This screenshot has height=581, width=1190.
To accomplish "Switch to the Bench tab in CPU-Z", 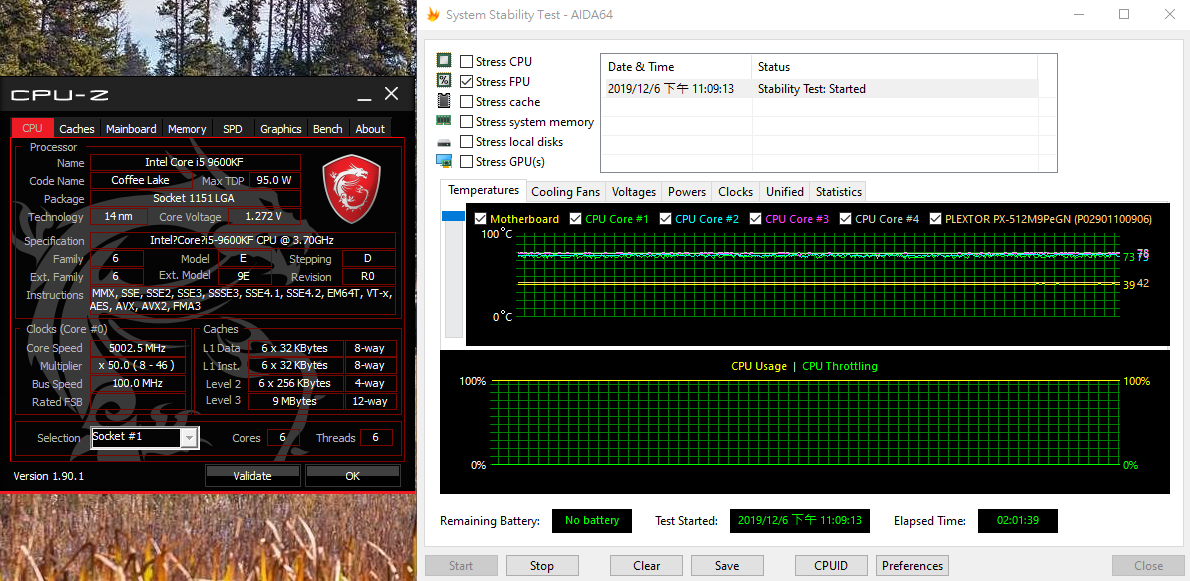I will [328, 128].
